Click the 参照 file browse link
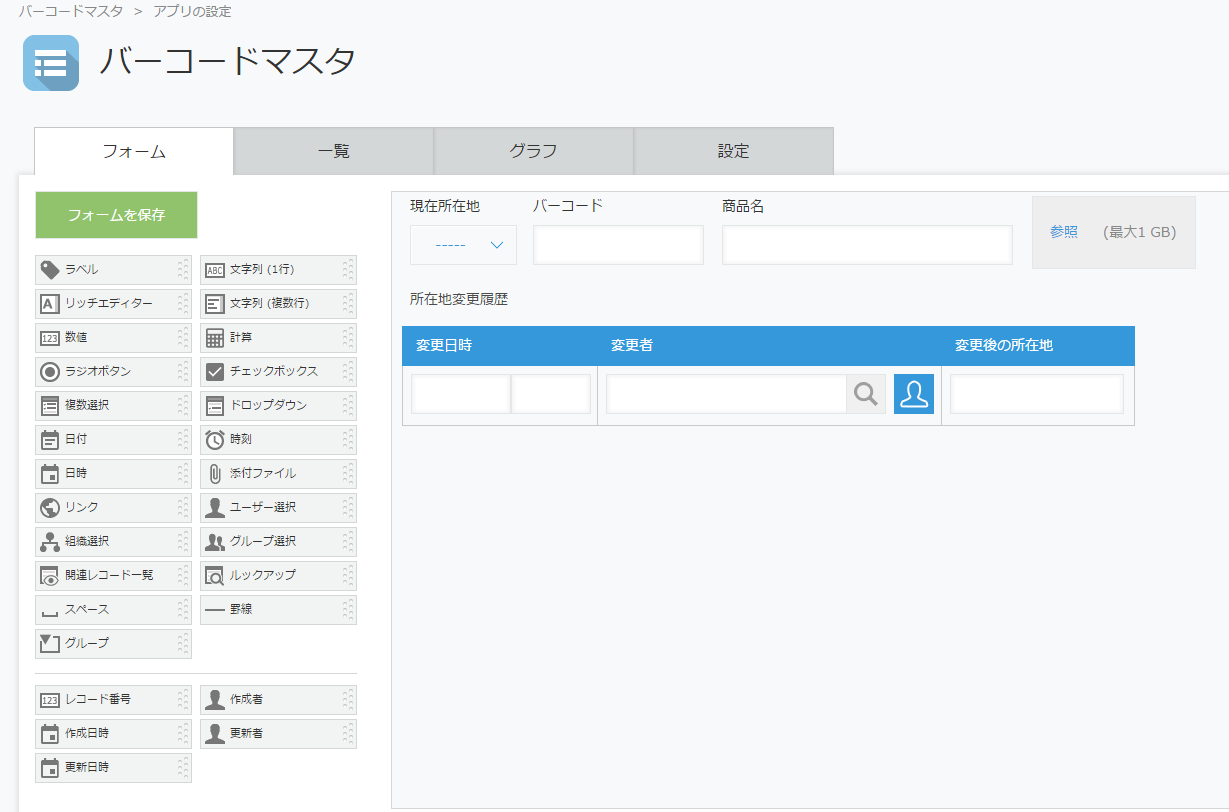The height and width of the screenshot is (812, 1229). tap(1064, 232)
